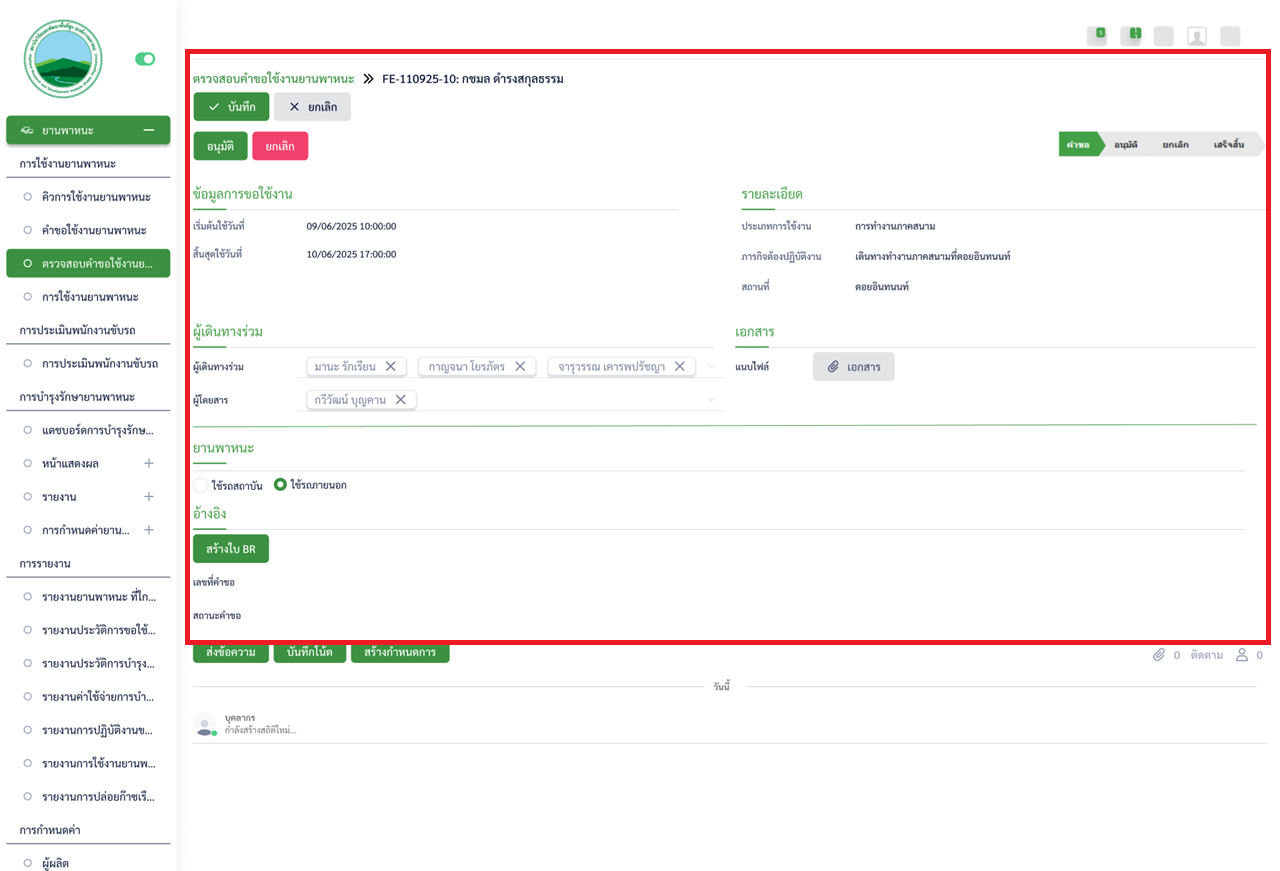The width and height of the screenshot is (1280, 871).
Task: Open คิวการใช้งานยานพาหนะ in the sidebar
Action: coord(96,197)
